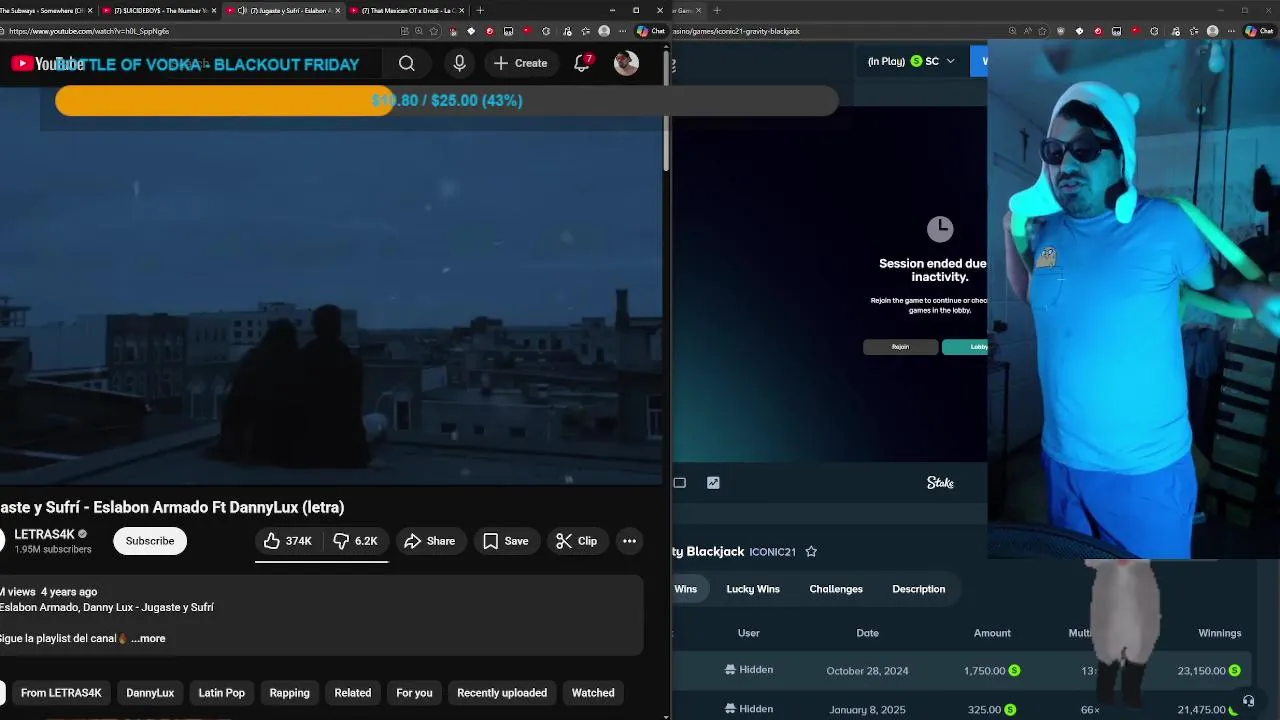Open the YouTube browser profile icon
The width and height of the screenshot is (1280, 720).
pos(604,31)
